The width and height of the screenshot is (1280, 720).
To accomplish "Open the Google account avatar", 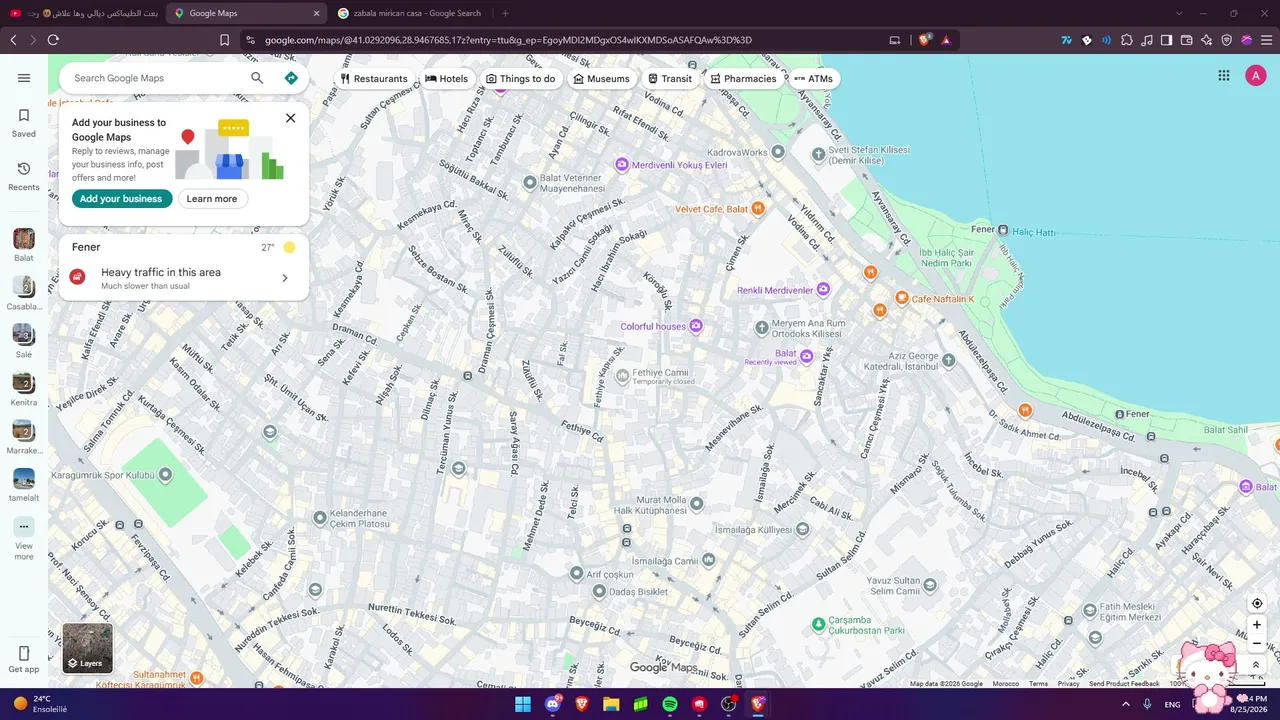I will (x=1255, y=75).
